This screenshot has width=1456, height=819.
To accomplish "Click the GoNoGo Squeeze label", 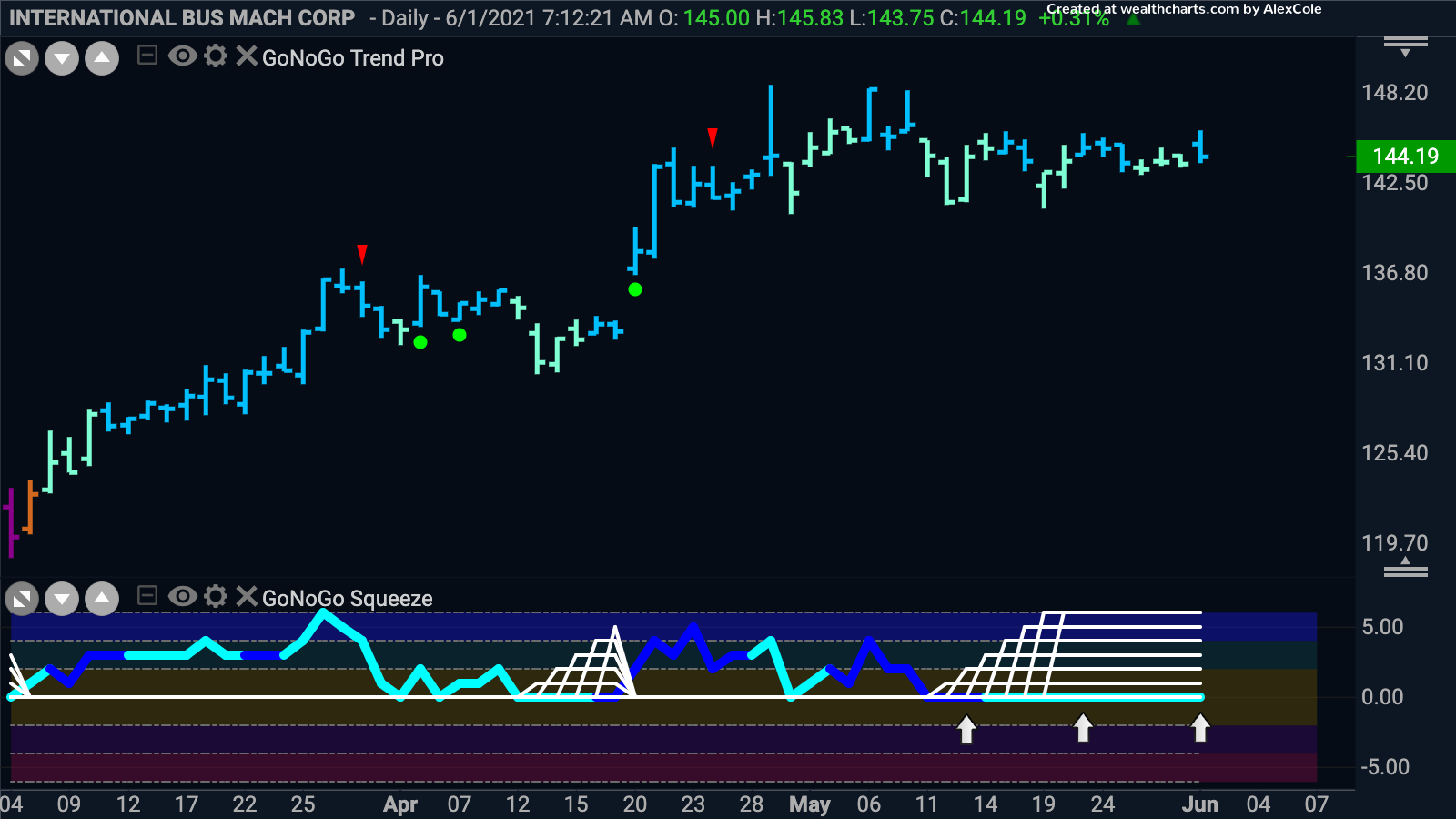I will click(348, 599).
